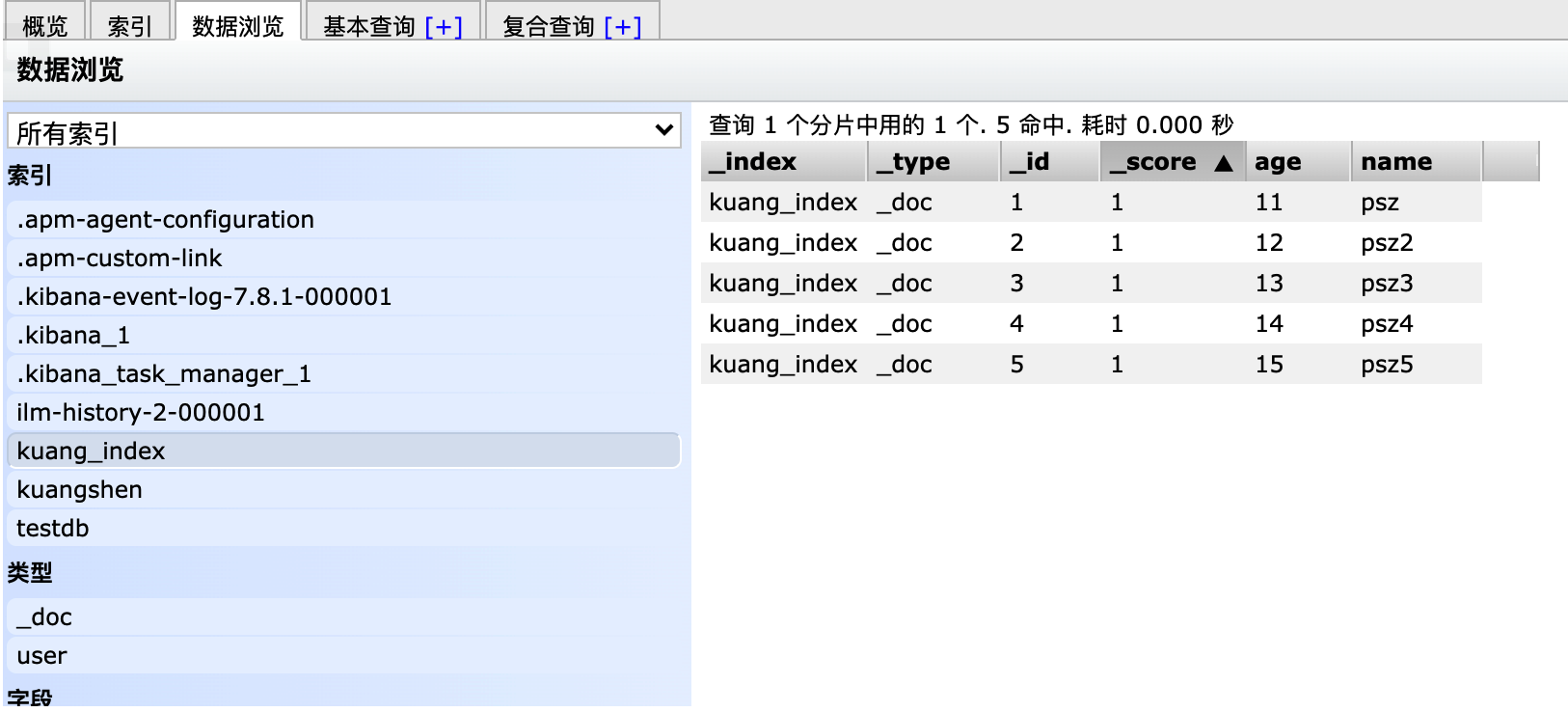Click the 索引 section heading in sidebar

pos(30,176)
